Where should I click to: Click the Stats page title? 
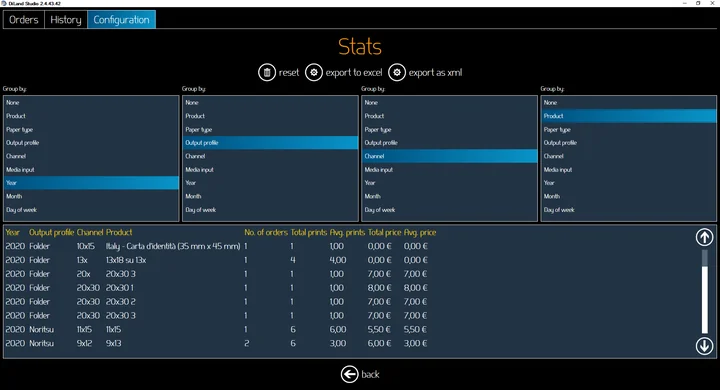click(x=360, y=46)
